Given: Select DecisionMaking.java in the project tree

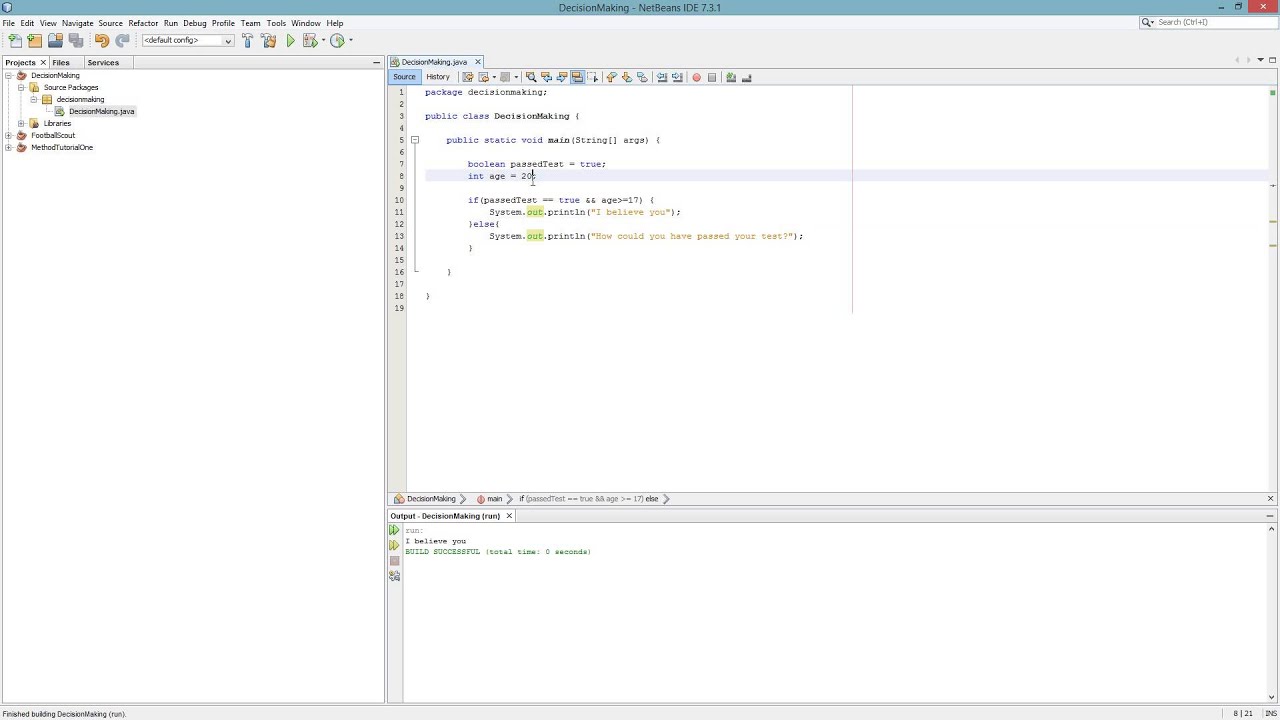Looking at the screenshot, I should (x=101, y=112).
